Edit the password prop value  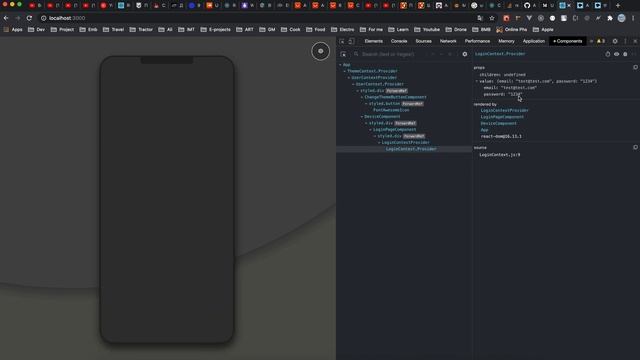[515, 94]
